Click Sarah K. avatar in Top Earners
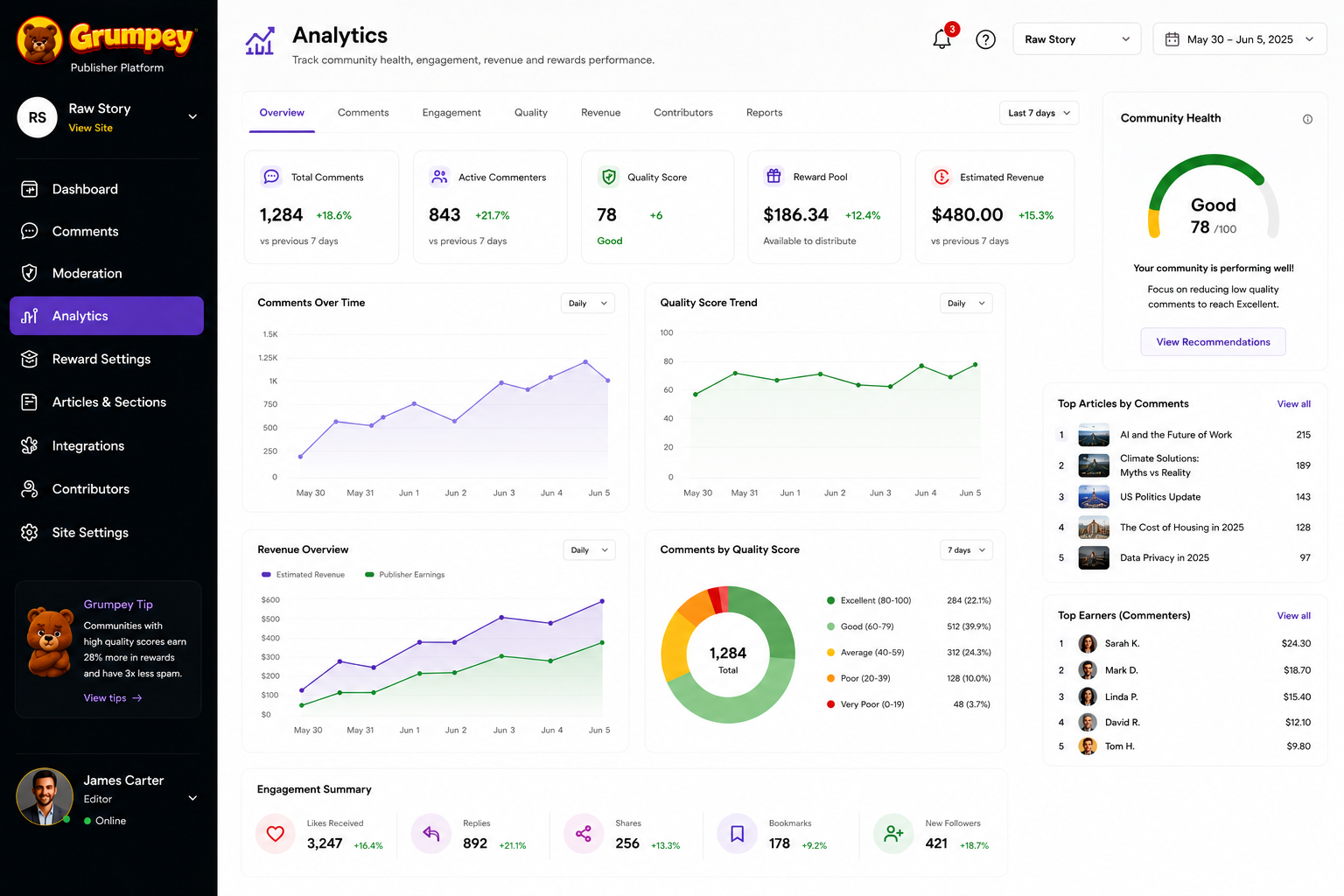1344x896 pixels. [1088, 644]
